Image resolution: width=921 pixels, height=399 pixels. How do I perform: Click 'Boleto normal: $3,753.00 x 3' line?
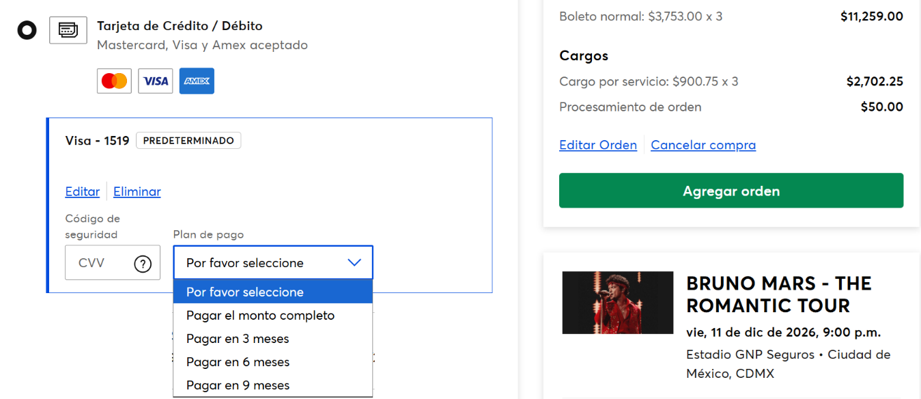tap(641, 16)
